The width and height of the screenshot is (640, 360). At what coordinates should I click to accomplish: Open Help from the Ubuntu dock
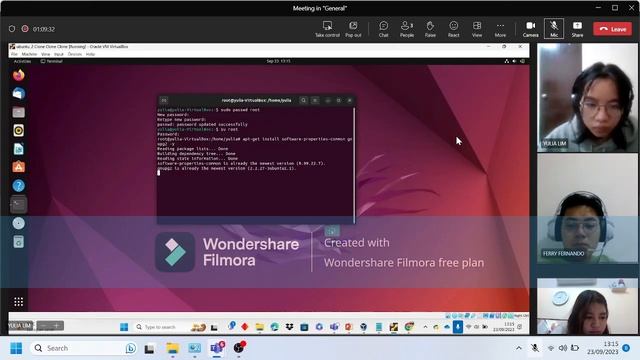18,186
